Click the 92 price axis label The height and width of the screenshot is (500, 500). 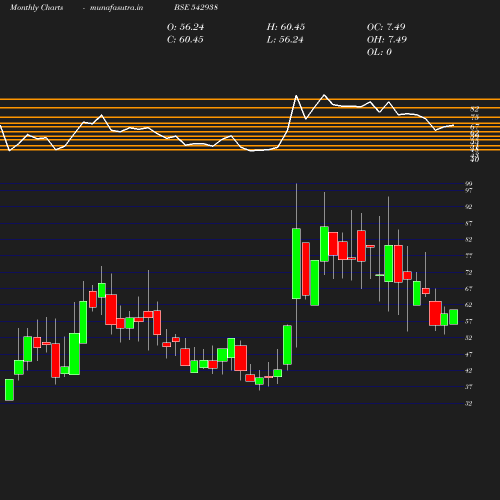click(x=469, y=207)
